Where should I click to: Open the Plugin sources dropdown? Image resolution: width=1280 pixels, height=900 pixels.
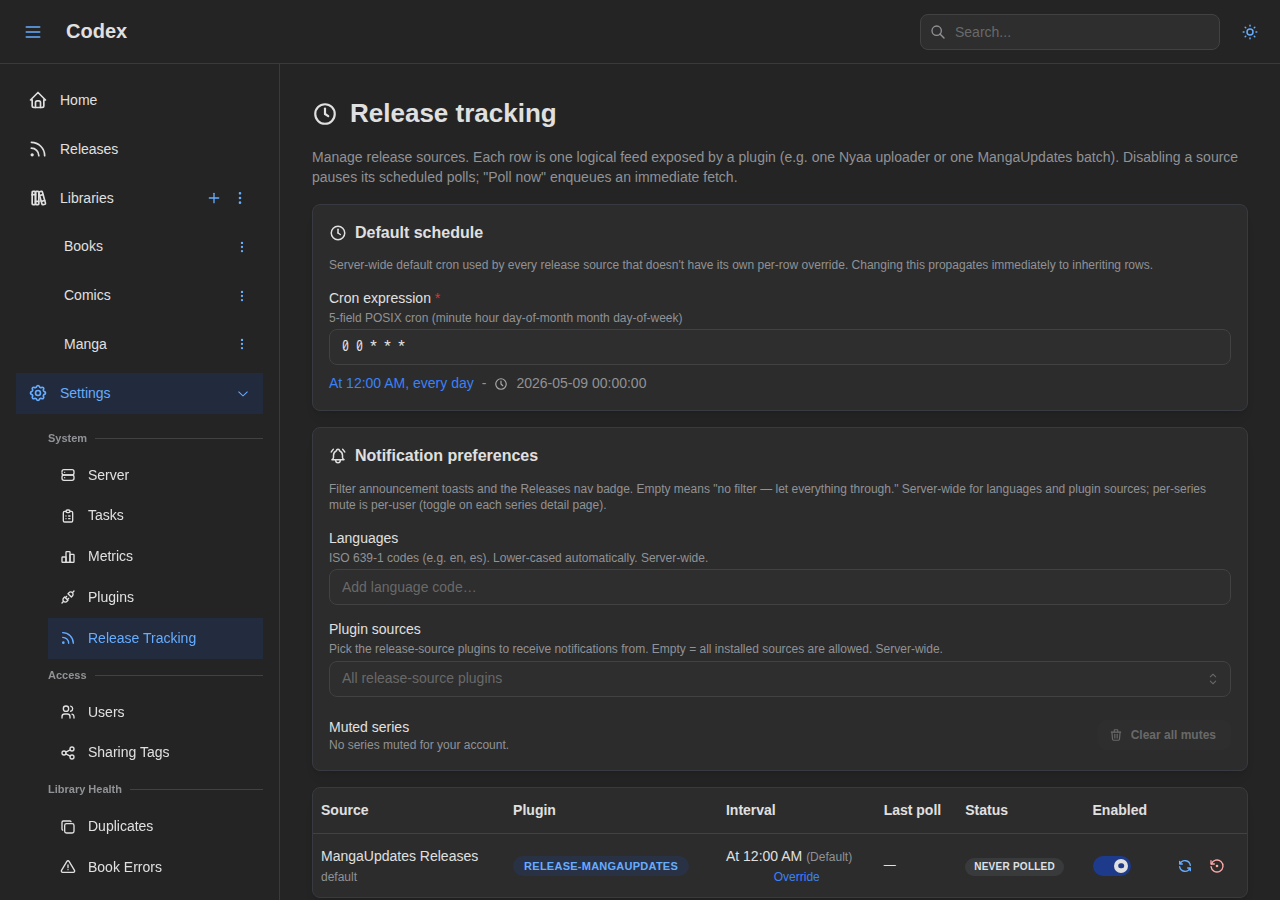(x=780, y=679)
